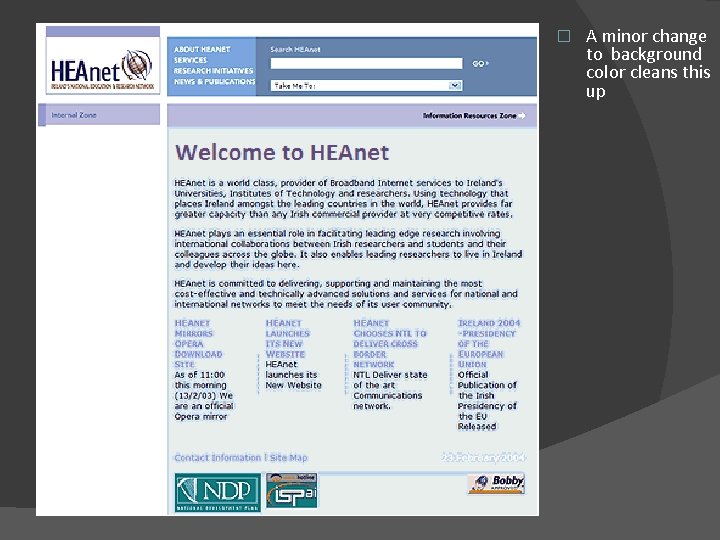Open News & Publications menu item
Screen dimensions: 720x540
tap(214, 81)
